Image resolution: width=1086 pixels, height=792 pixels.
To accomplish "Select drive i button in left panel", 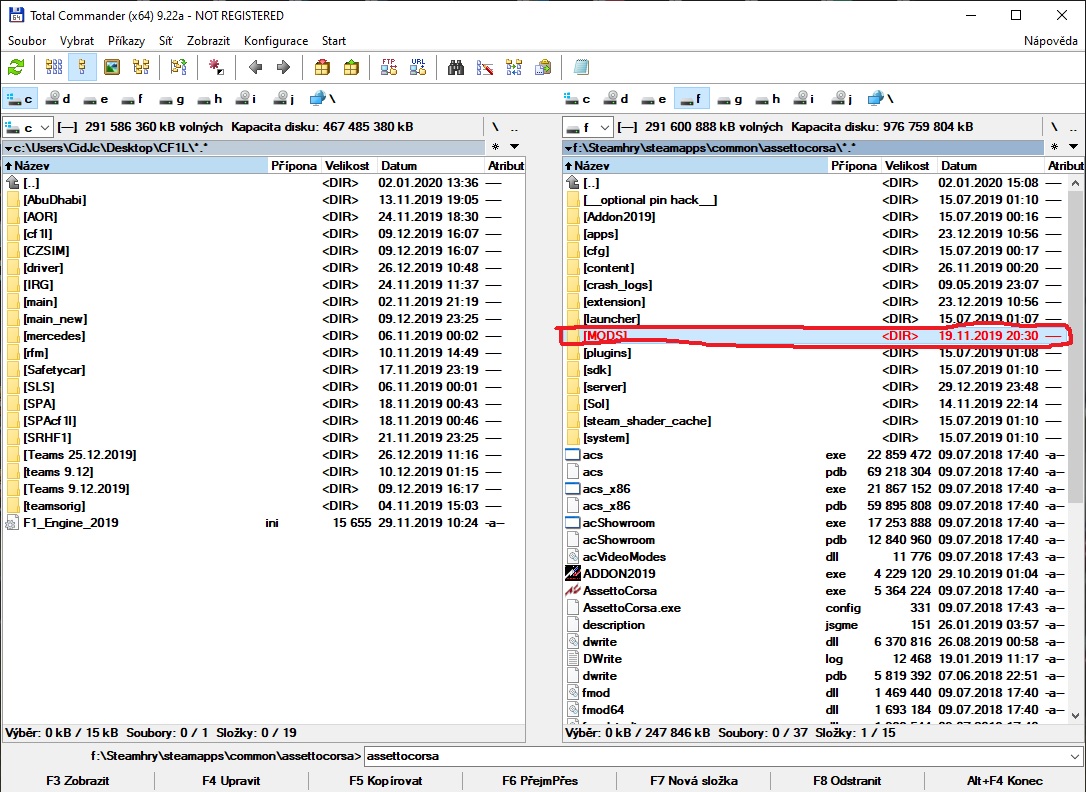I will click(246, 99).
